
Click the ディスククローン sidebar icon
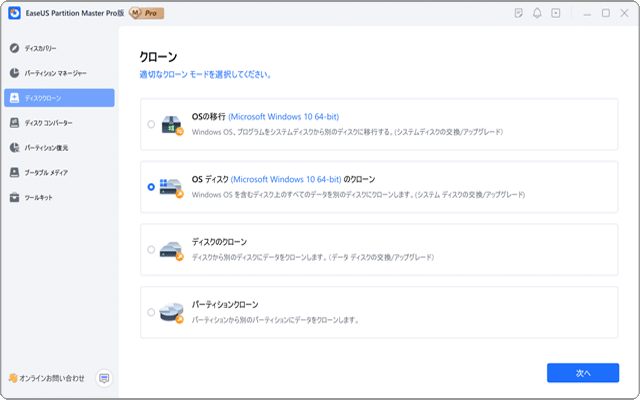15,98
